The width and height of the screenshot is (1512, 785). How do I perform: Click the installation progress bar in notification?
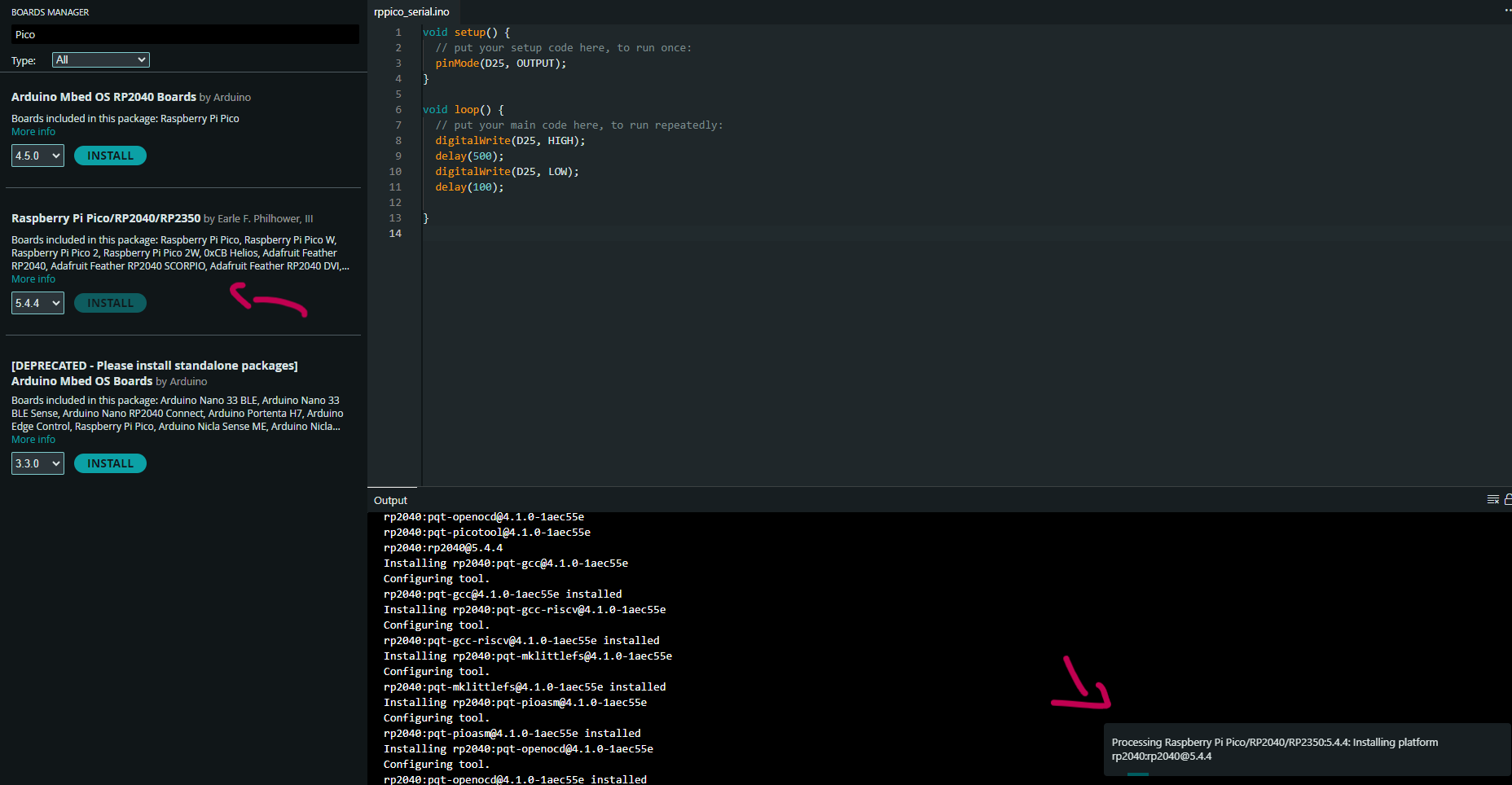coord(1138,774)
